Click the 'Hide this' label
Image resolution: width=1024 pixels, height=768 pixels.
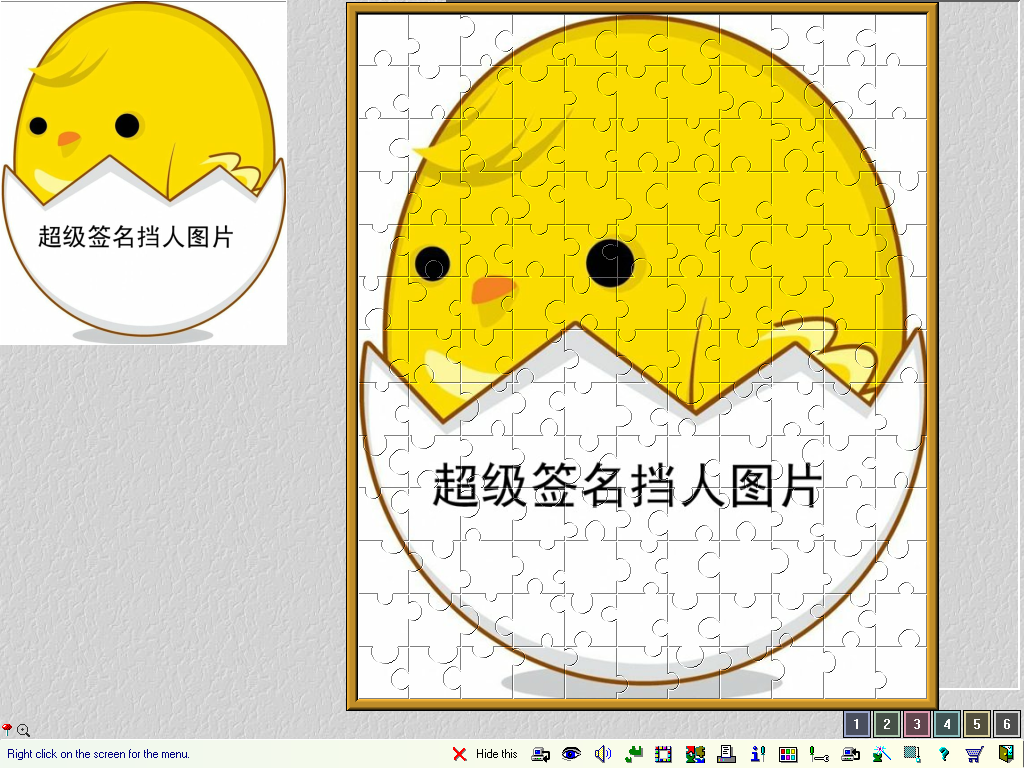tap(496, 754)
